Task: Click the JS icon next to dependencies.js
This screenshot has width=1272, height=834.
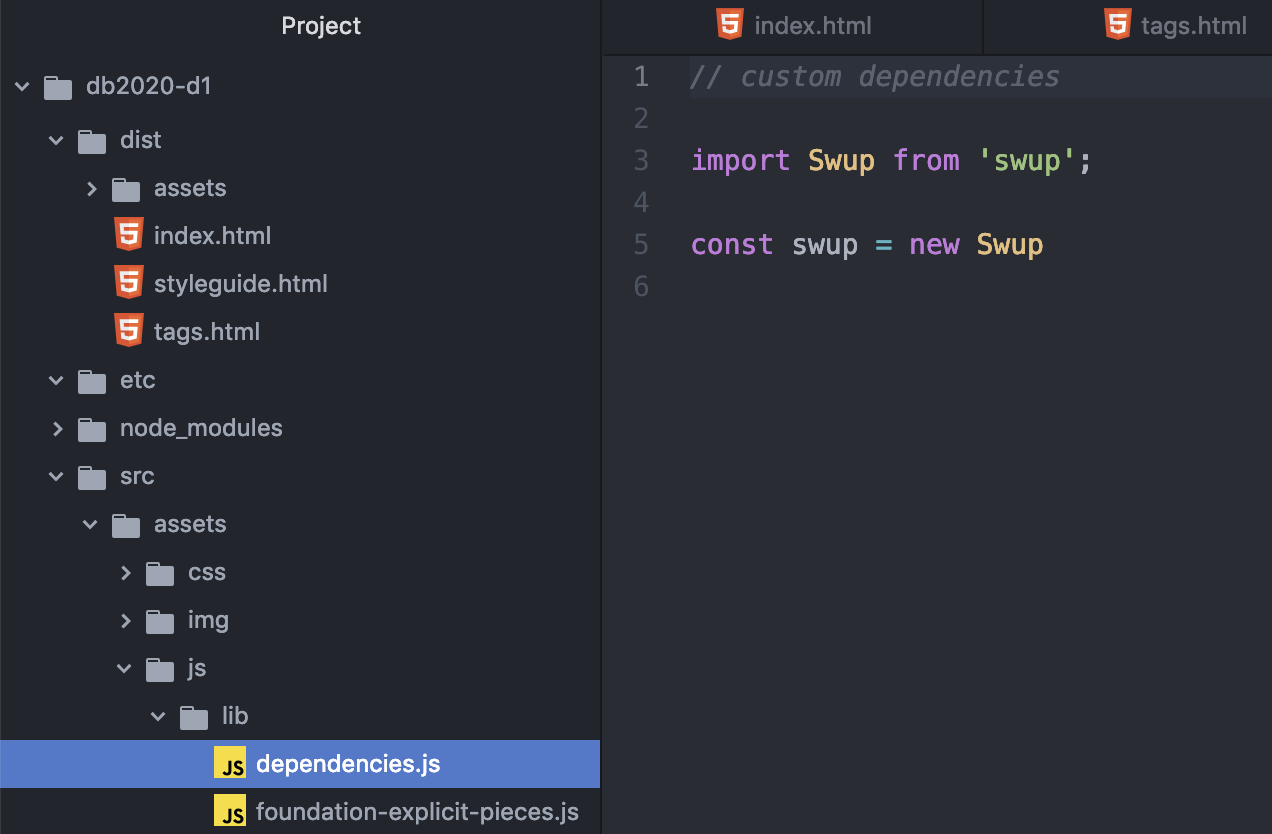Action: point(231,764)
